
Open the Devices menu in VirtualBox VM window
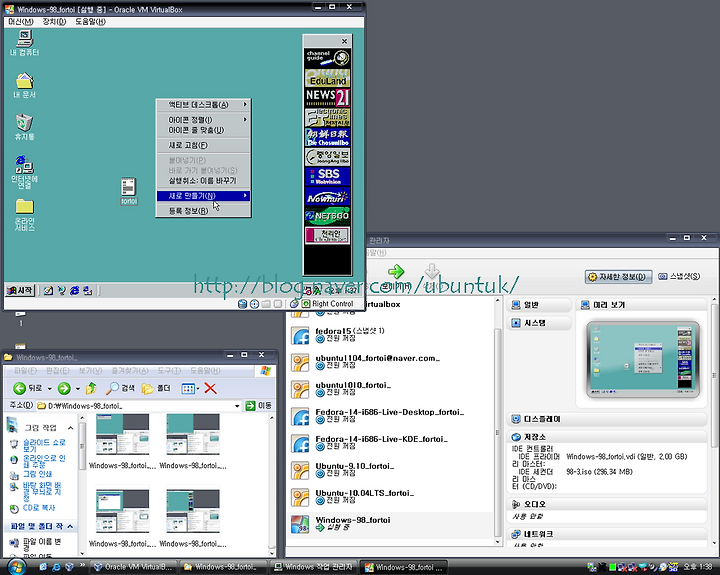point(54,22)
